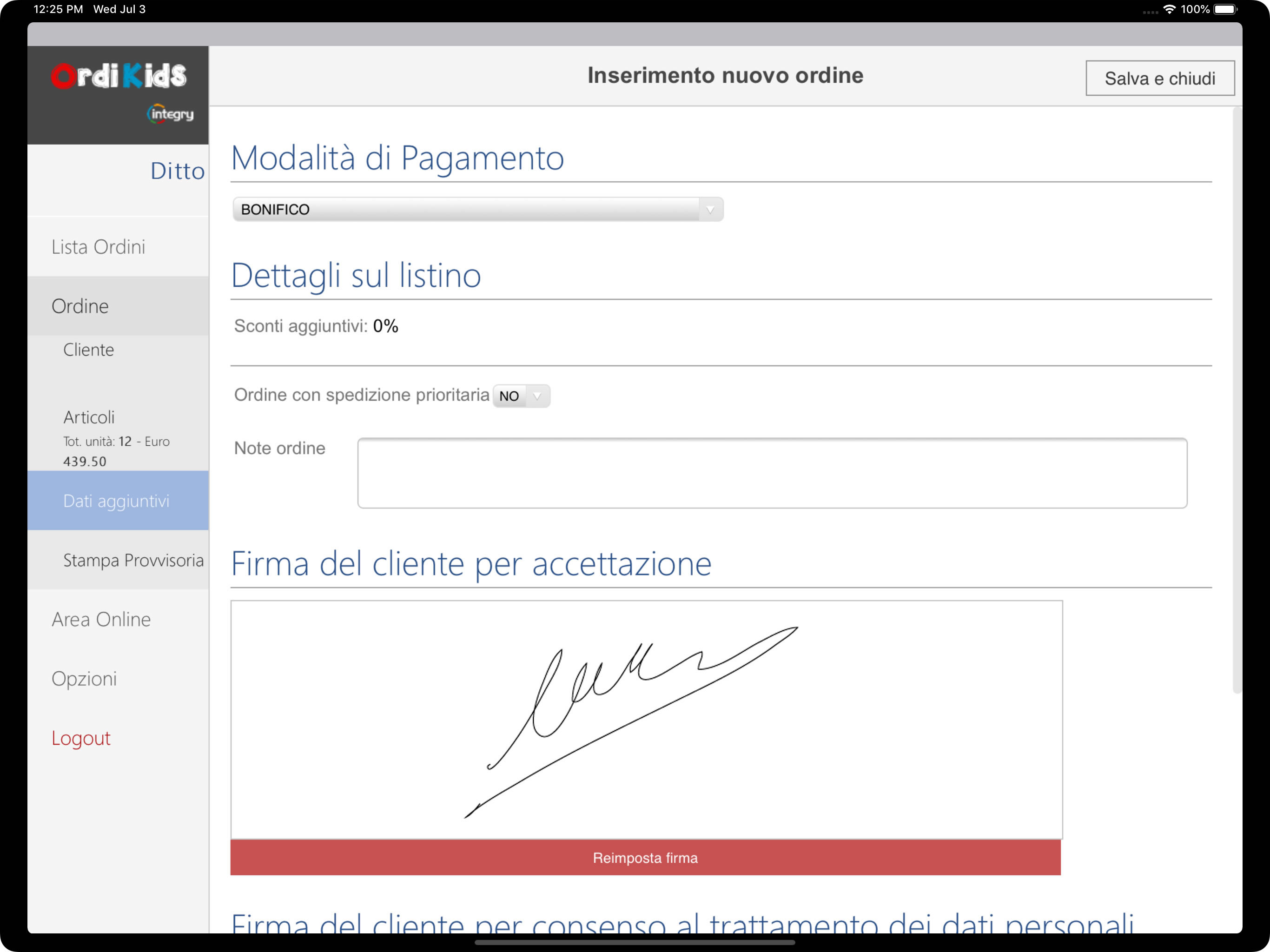Click the Ordine con spedizione prioritaria label
Image resolution: width=1270 pixels, height=952 pixels.
coord(362,395)
